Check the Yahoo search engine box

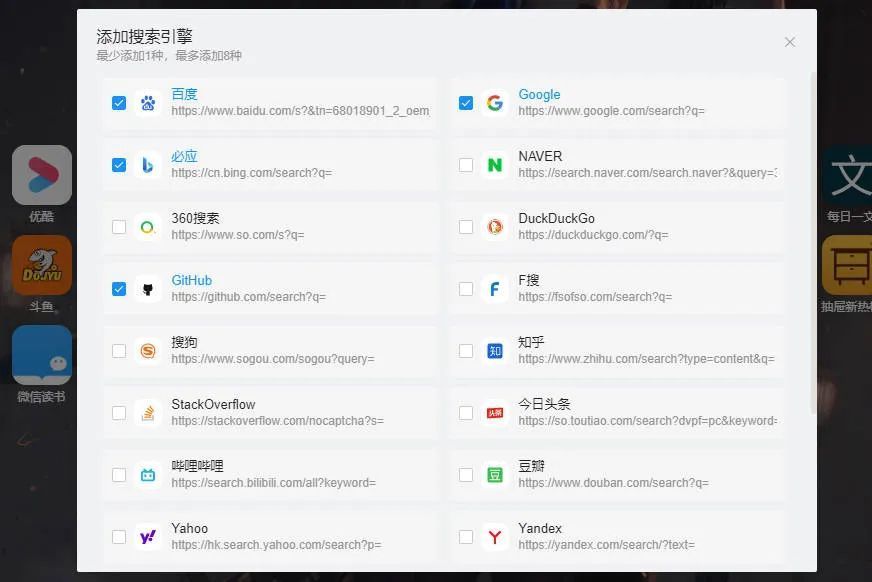coord(119,537)
